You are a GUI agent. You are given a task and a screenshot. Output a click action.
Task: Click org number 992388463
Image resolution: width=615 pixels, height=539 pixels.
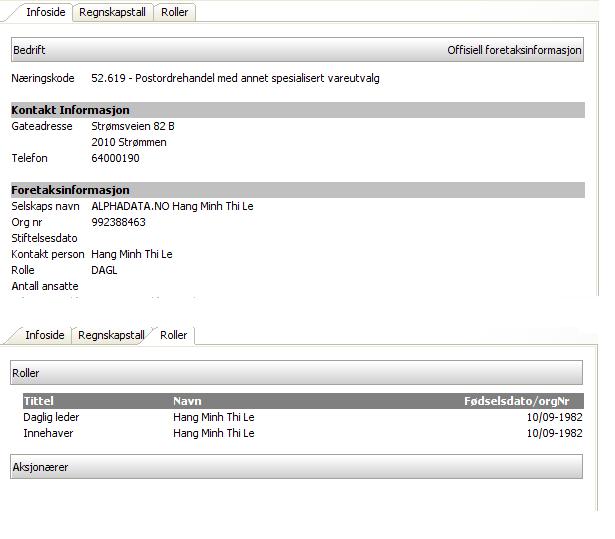(x=118, y=222)
